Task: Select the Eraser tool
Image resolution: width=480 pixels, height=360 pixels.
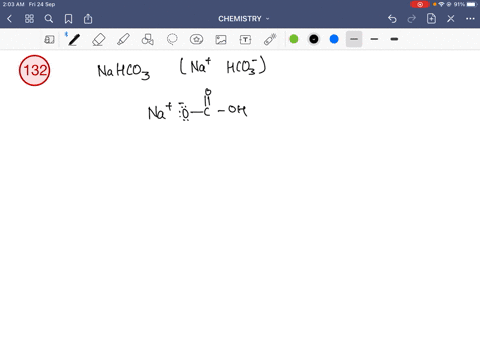Action: 98,40
